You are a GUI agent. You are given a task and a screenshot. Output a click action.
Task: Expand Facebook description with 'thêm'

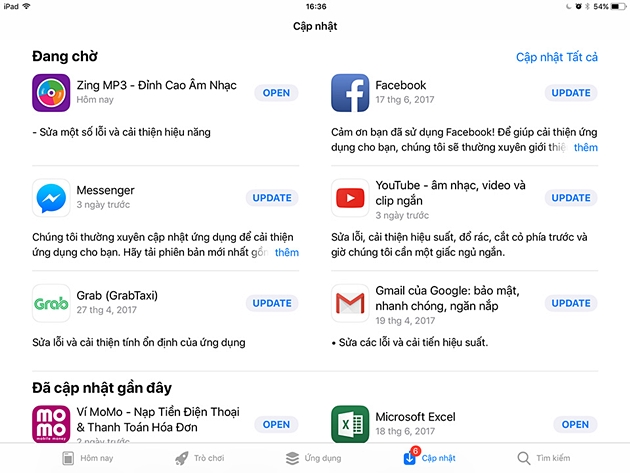(x=585, y=147)
